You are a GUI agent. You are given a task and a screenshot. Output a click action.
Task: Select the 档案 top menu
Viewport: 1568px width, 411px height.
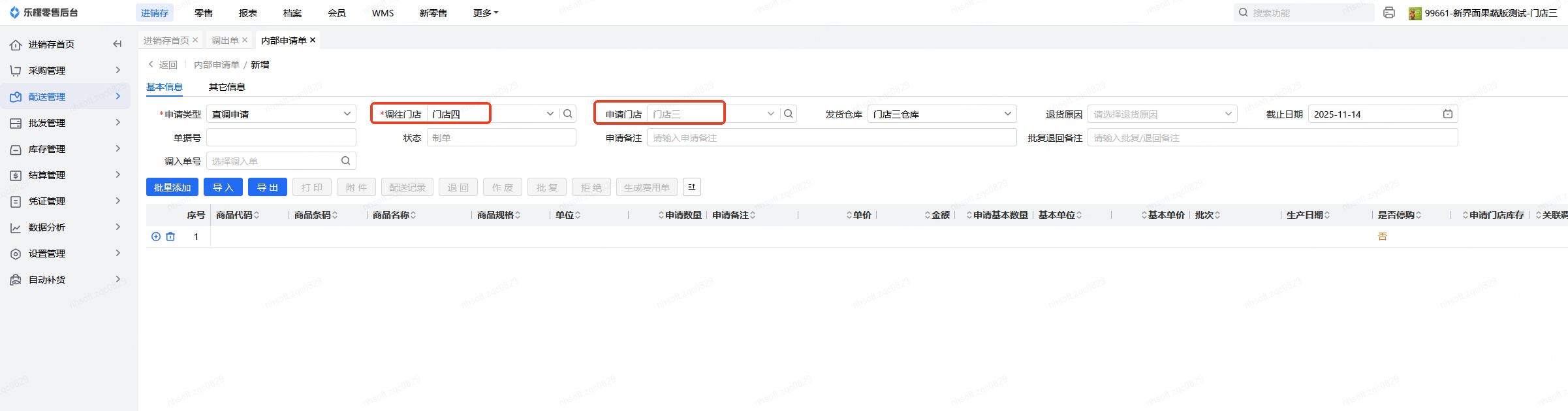(292, 13)
